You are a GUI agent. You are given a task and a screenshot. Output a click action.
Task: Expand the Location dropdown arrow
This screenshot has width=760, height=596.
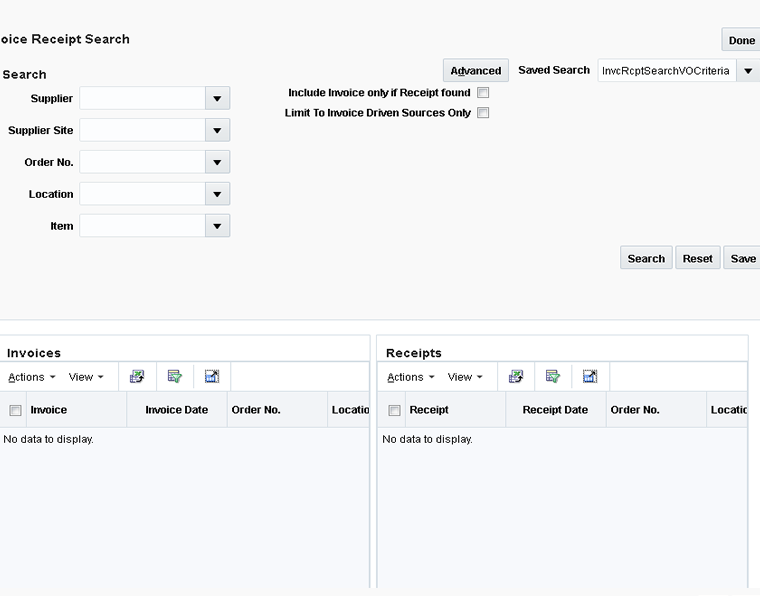[217, 194]
